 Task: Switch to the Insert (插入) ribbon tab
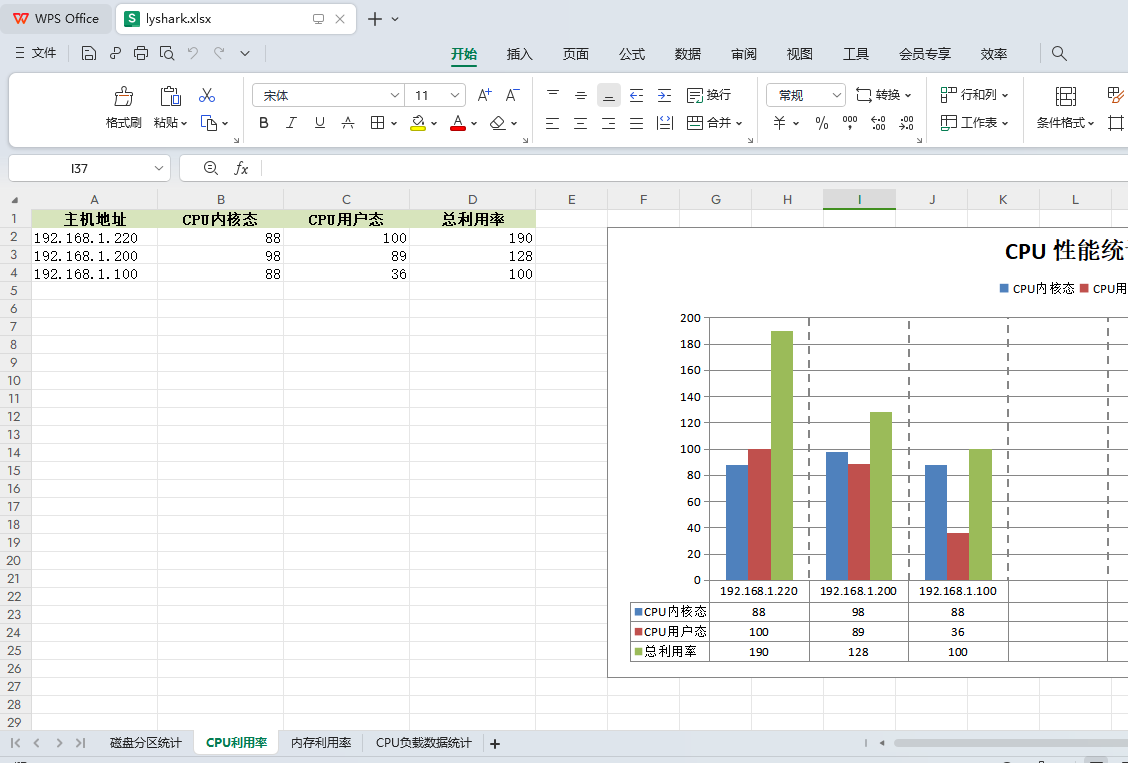coord(519,54)
